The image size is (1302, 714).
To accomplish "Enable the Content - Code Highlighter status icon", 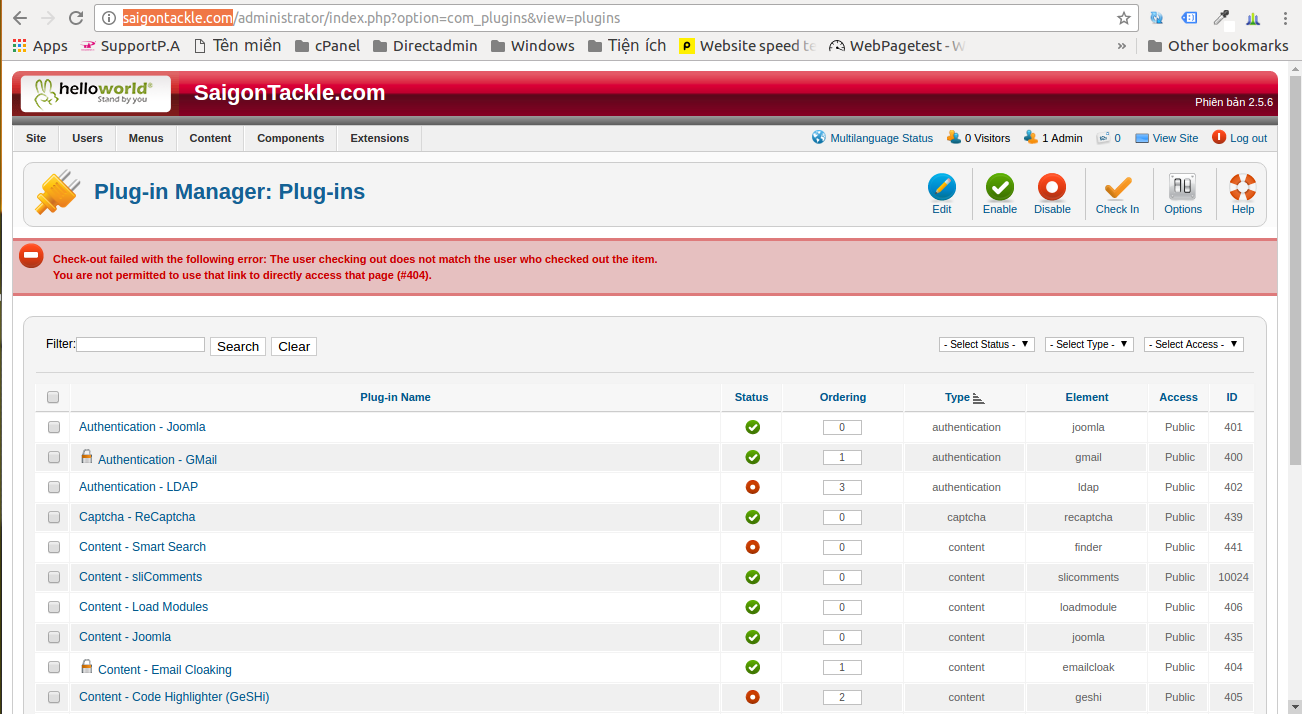I will click(x=752, y=697).
